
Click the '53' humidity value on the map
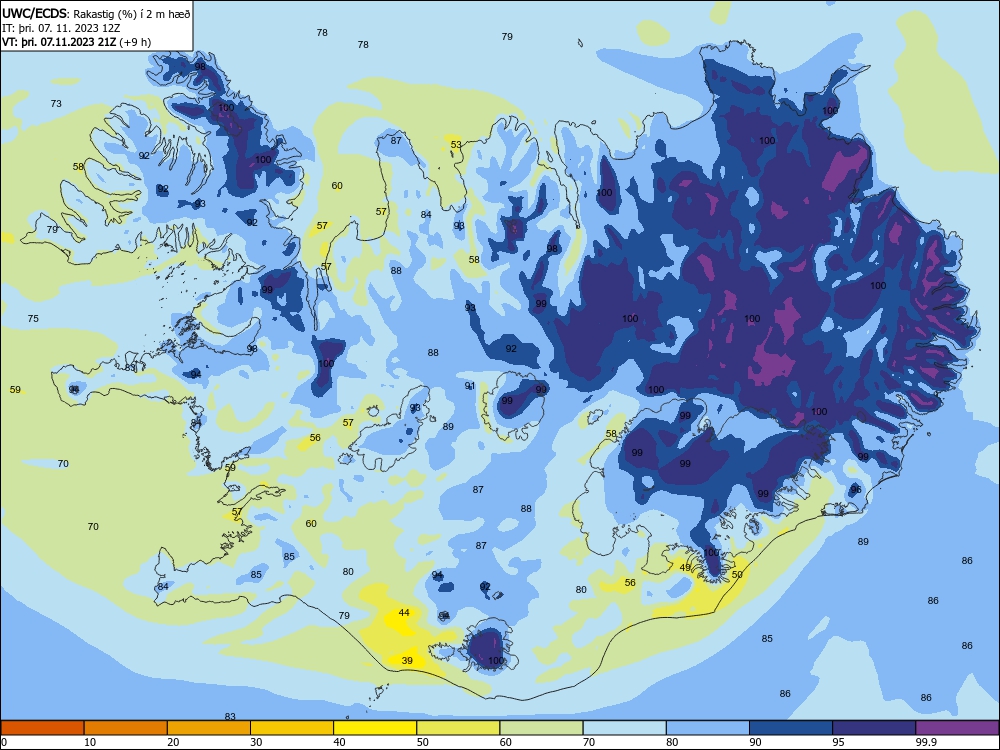(x=456, y=145)
